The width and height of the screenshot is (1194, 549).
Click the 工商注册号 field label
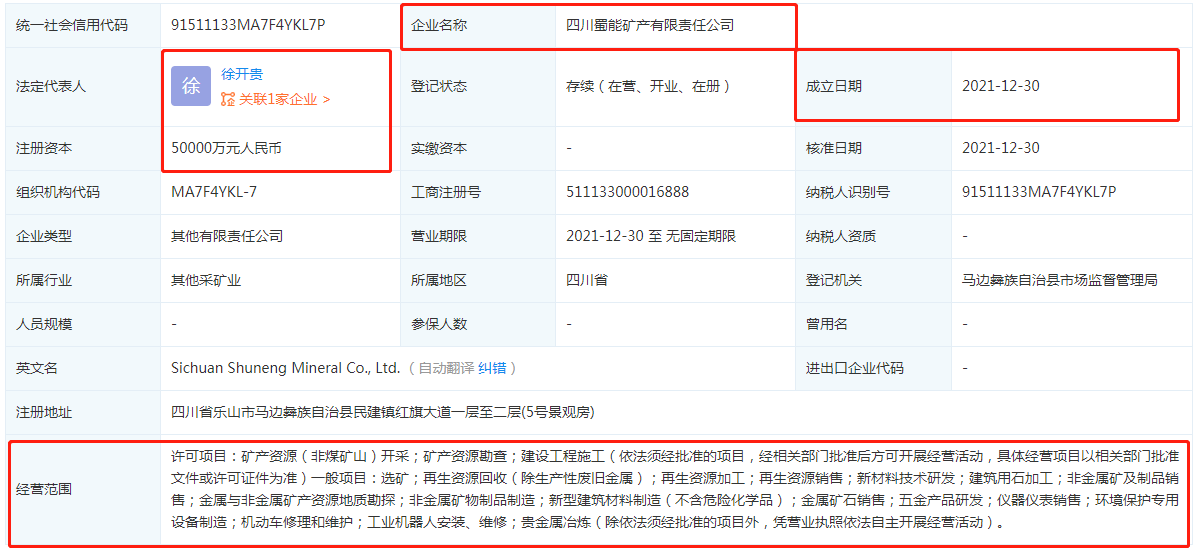click(445, 192)
